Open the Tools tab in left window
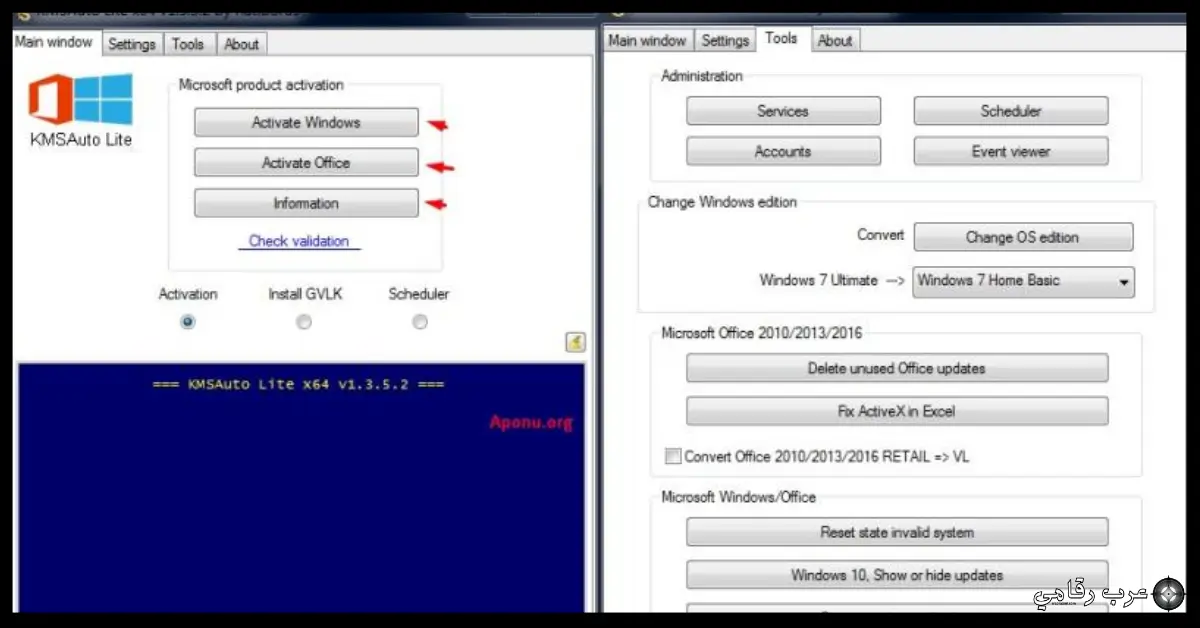This screenshot has width=1200, height=628. tap(187, 44)
